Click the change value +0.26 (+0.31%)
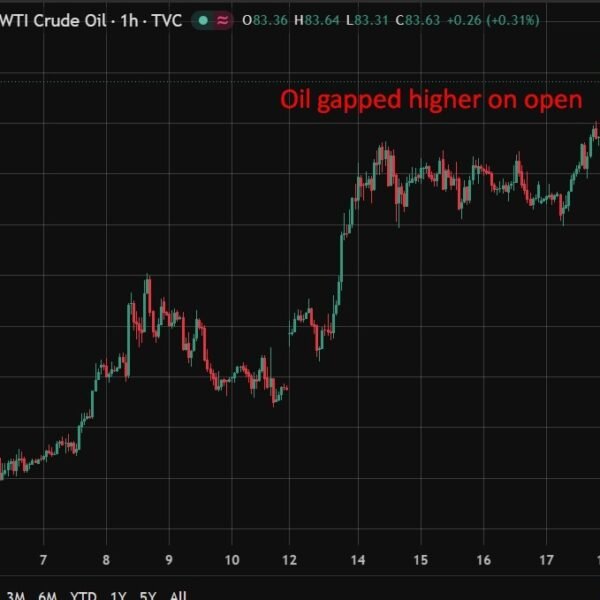The width and height of the screenshot is (600, 600). click(x=493, y=21)
